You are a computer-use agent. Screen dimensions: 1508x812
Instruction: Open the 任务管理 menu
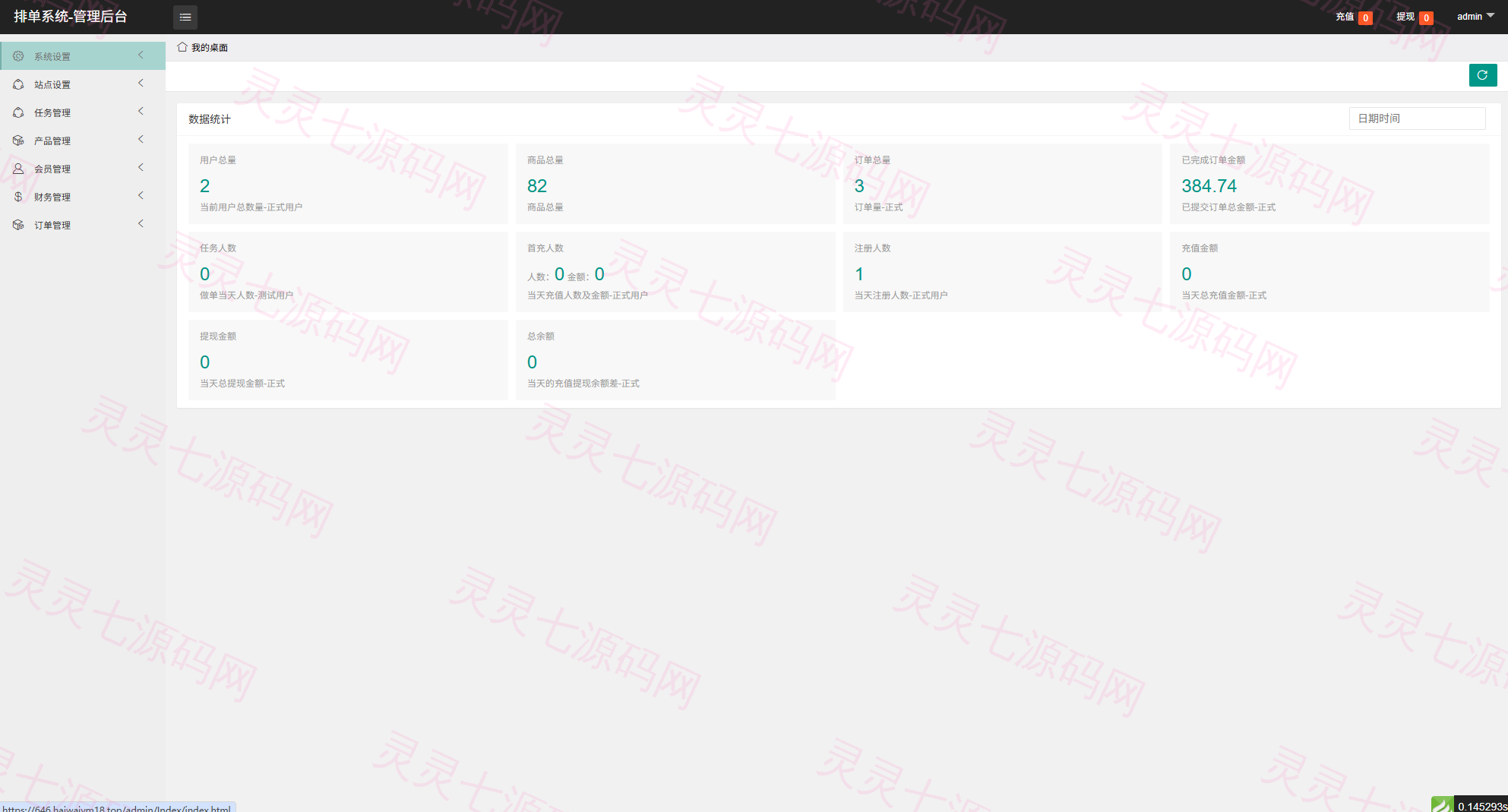click(x=83, y=112)
